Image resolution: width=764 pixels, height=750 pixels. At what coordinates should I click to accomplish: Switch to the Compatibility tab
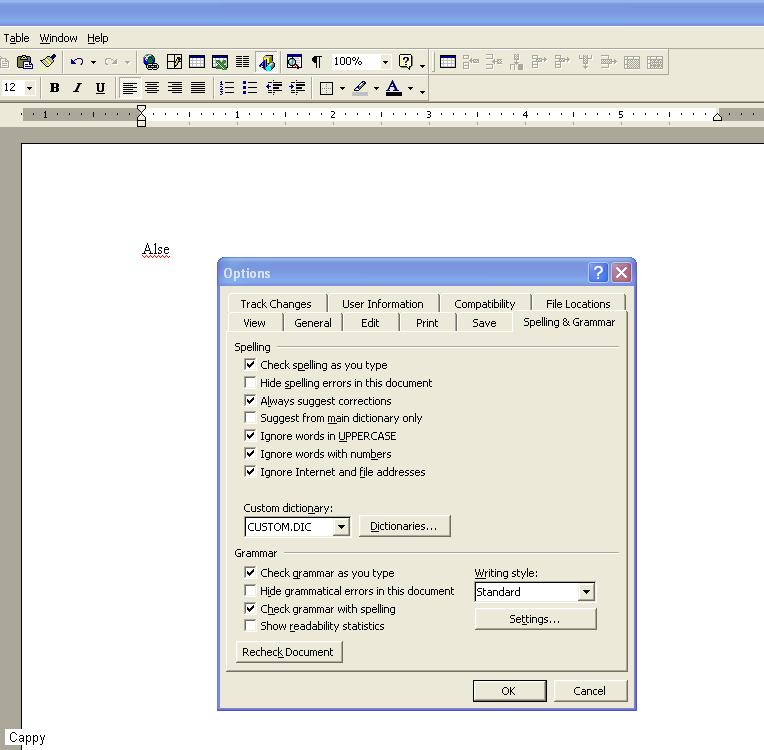pos(484,304)
